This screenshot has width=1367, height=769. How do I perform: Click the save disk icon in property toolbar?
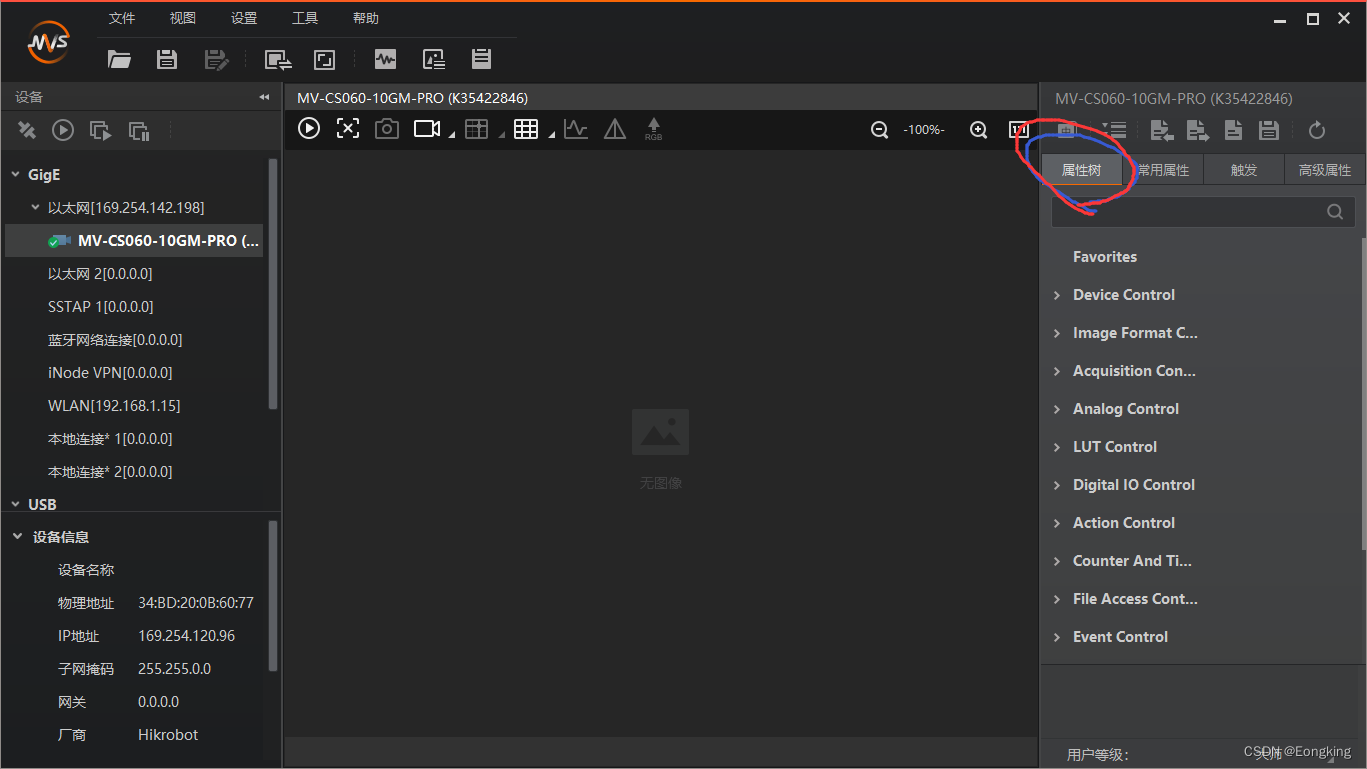click(x=1269, y=130)
